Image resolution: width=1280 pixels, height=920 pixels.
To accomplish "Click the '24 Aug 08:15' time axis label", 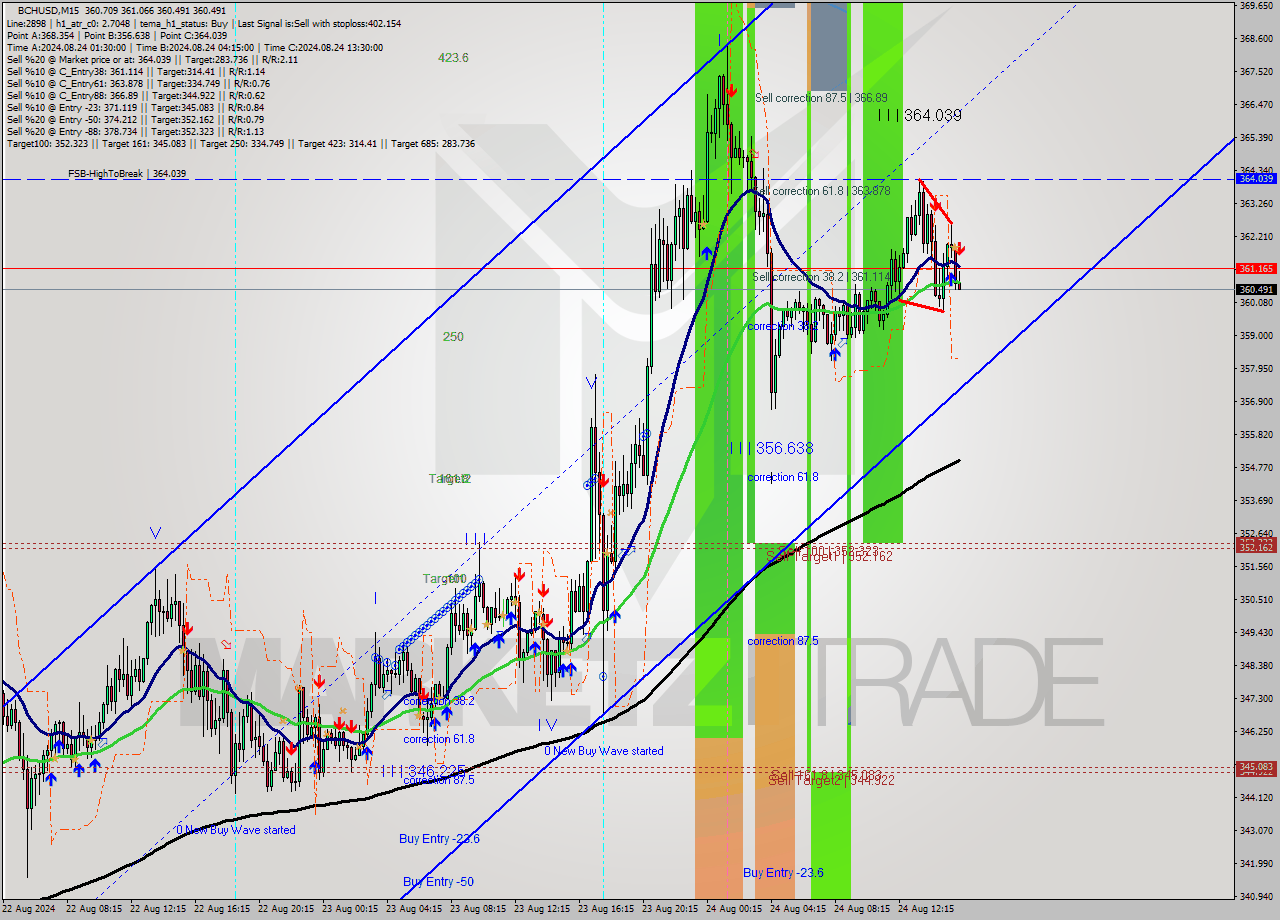I will click(863, 909).
